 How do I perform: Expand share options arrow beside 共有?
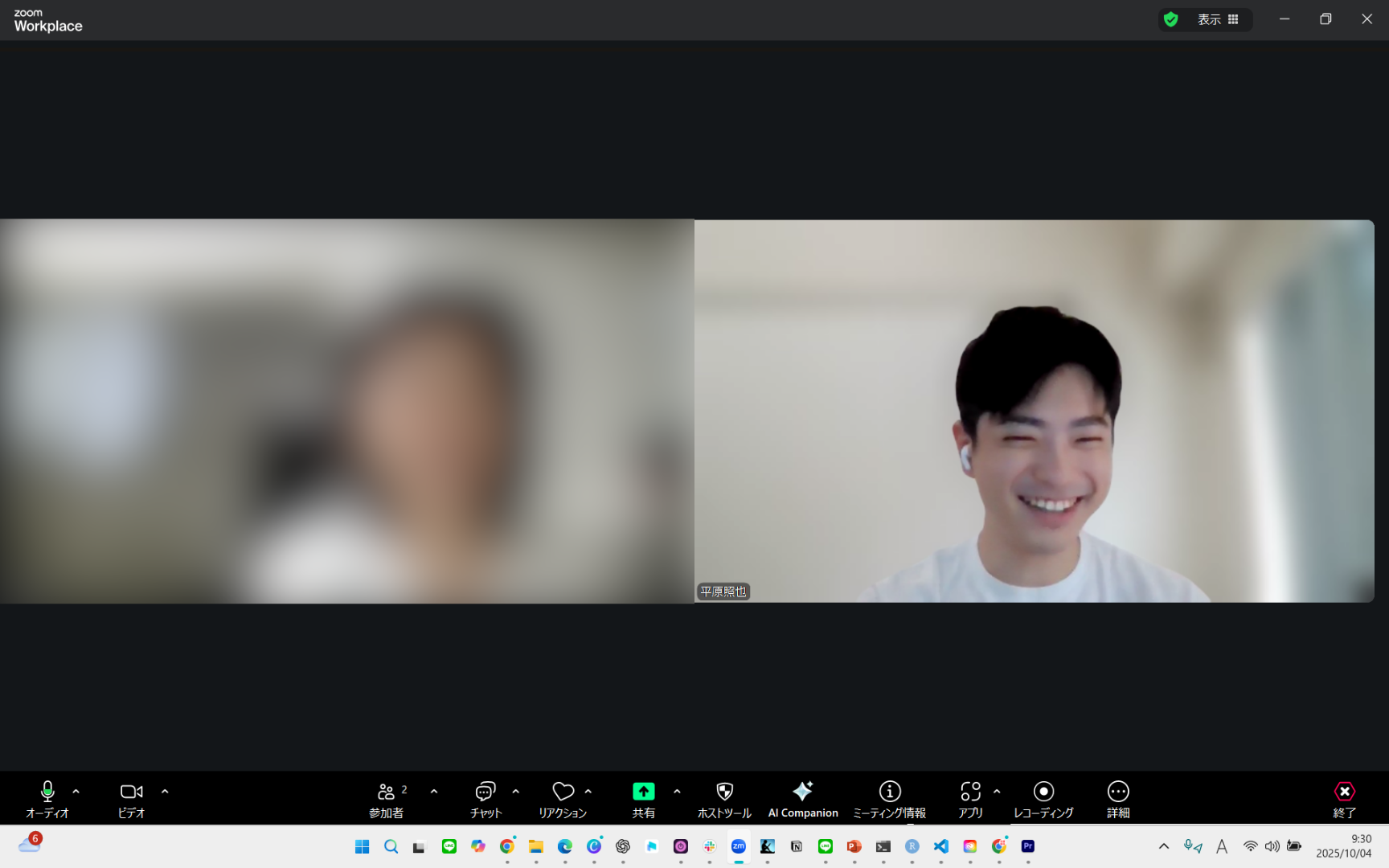pyautogui.click(x=677, y=792)
